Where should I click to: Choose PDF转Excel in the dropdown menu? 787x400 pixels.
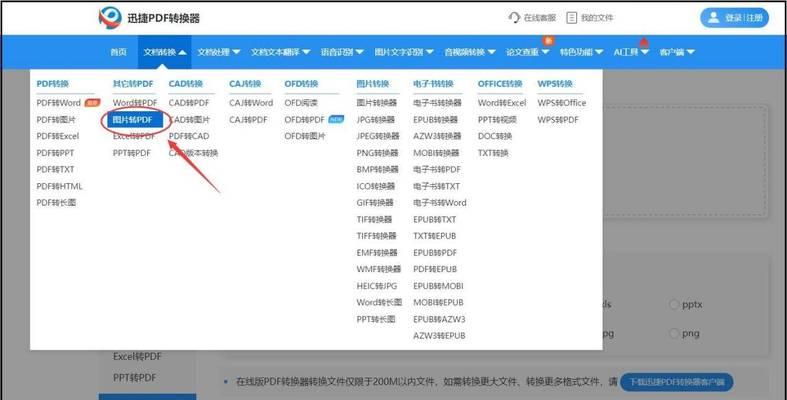coord(58,136)
